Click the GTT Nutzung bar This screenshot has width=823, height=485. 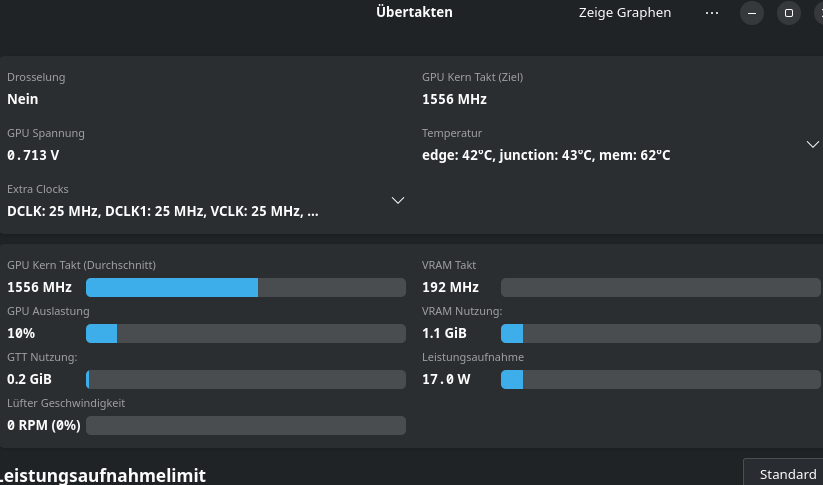click(246, 379)
